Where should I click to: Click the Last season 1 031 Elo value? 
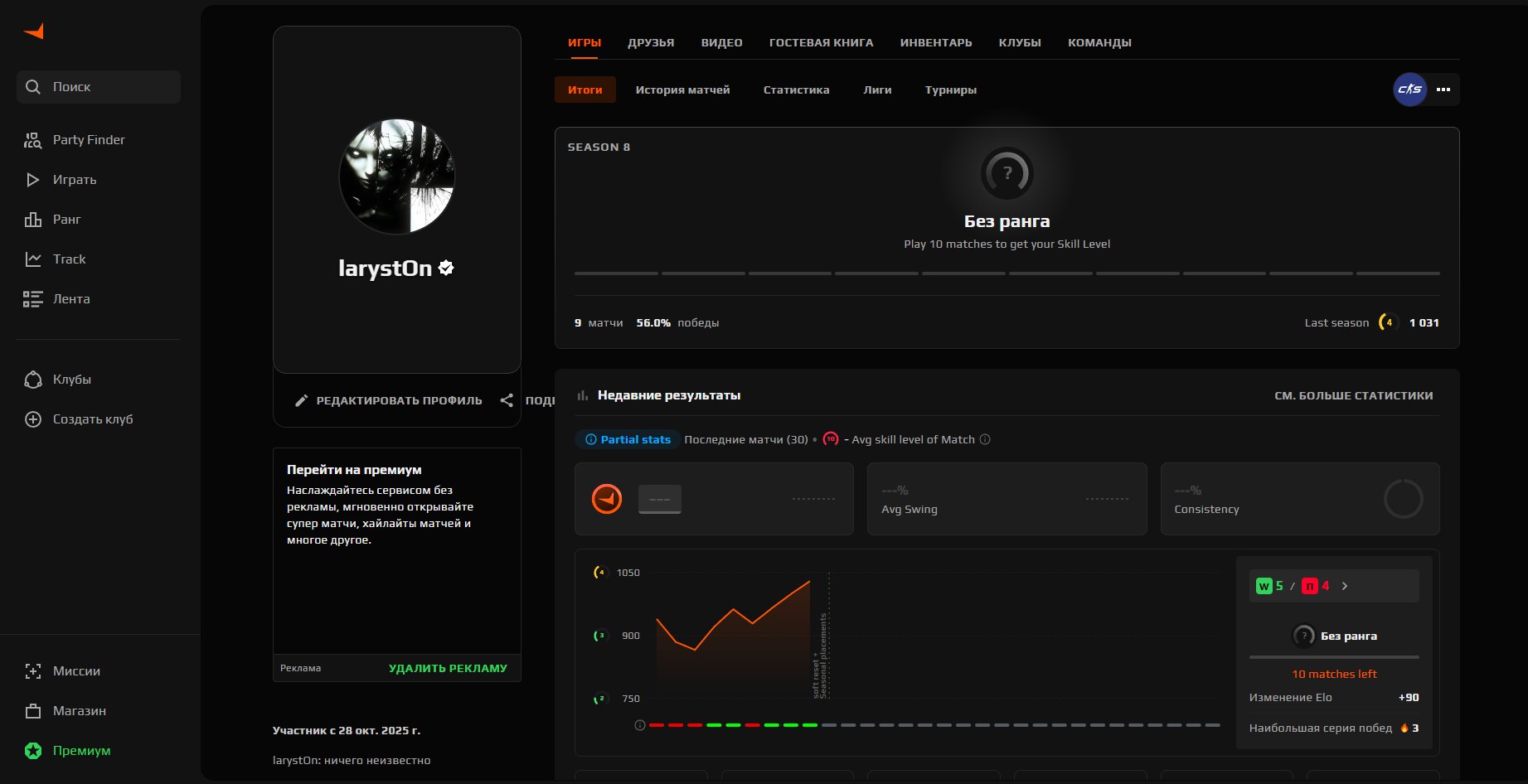[1424, 322]
